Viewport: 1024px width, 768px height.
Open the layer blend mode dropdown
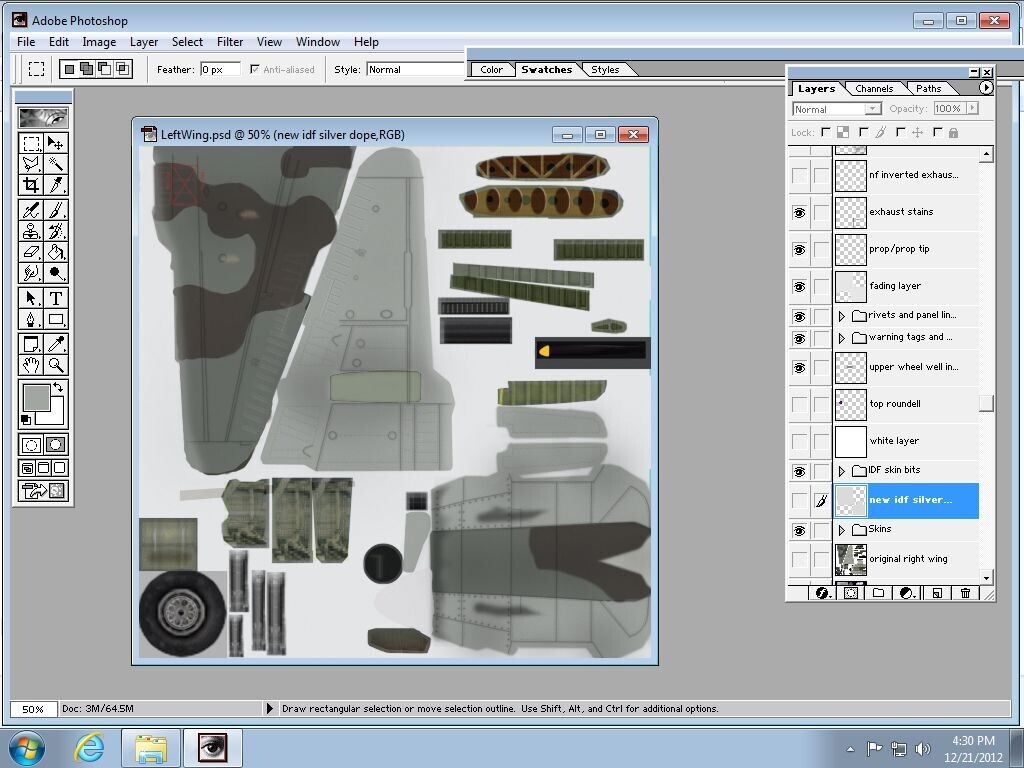(x=836, y=109)
